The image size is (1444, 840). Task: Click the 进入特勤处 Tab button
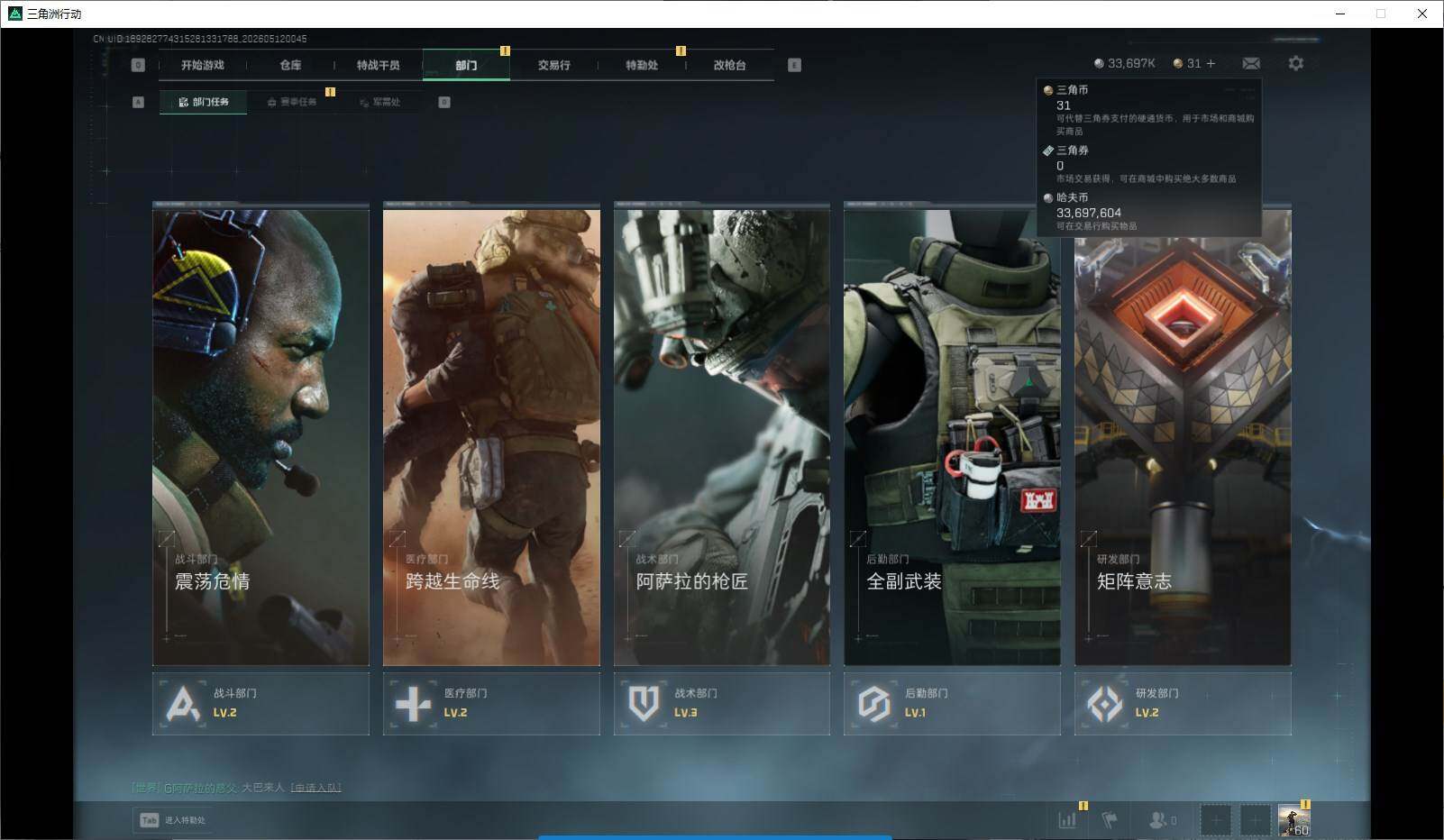click(172, 820)
